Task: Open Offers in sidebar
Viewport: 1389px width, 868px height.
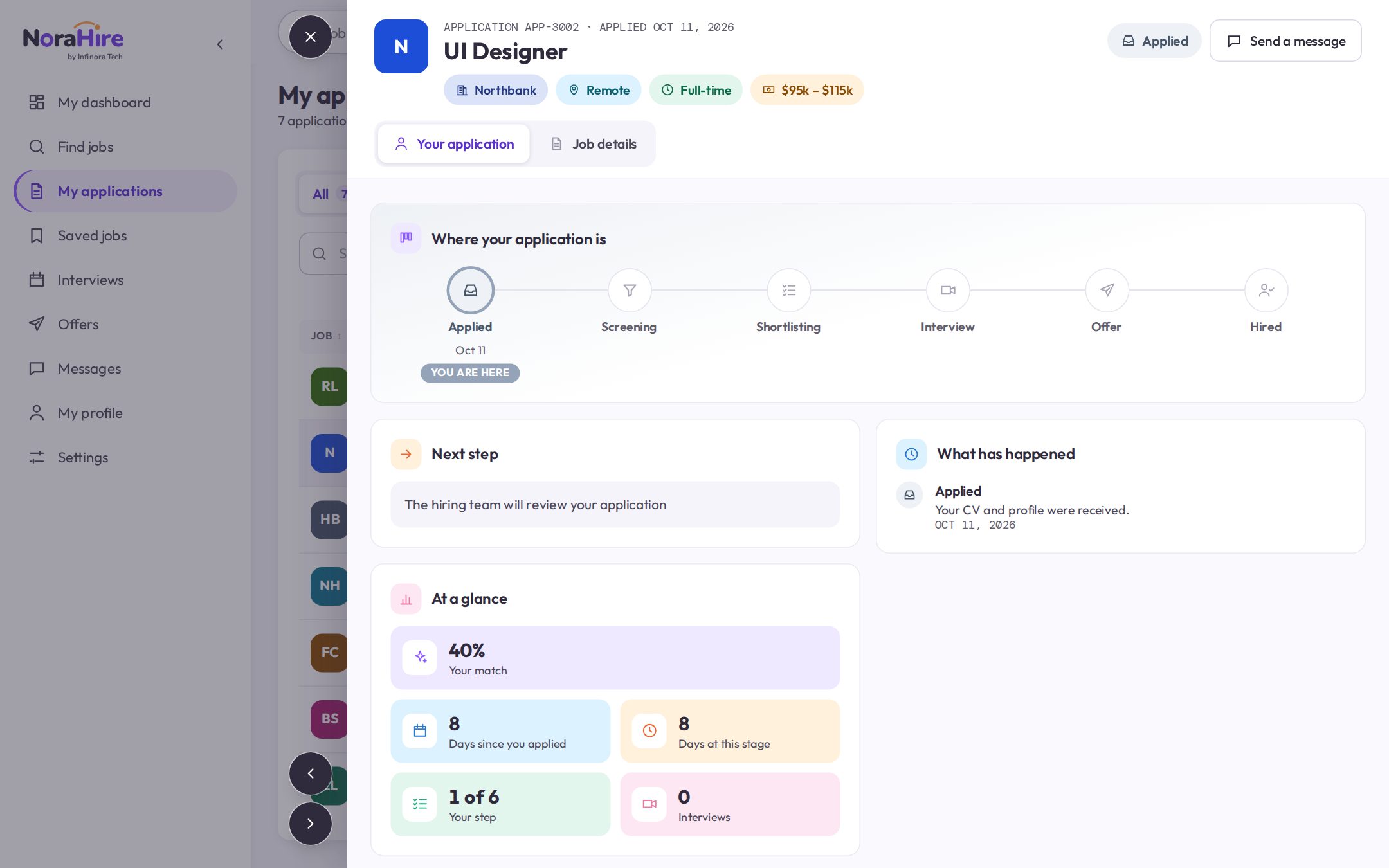Action: (x=125, y=324)
